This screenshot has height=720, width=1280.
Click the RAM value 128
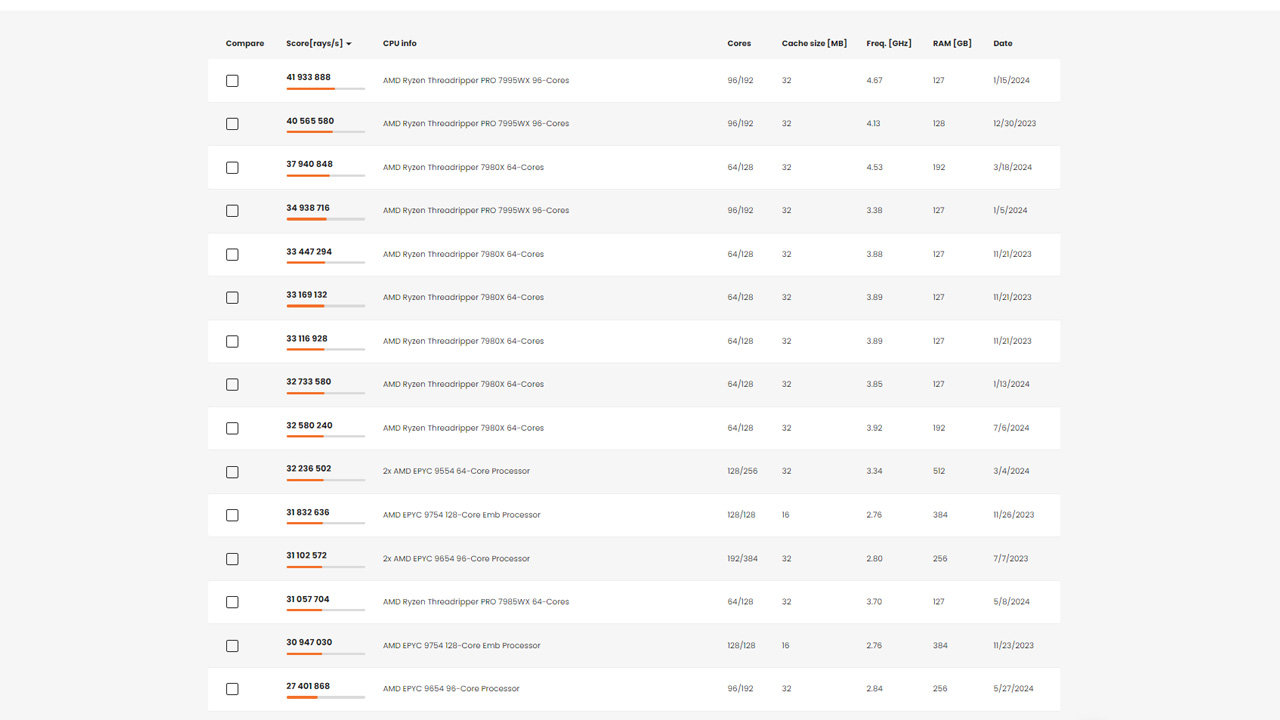[x=939, y=124]
